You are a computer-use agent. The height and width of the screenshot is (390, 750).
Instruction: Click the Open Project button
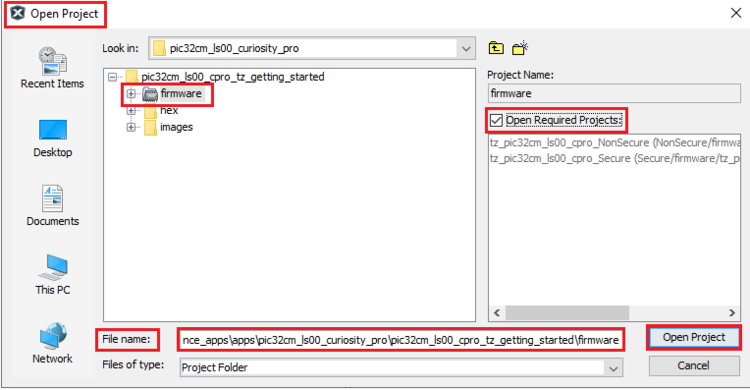click(694, 337)
